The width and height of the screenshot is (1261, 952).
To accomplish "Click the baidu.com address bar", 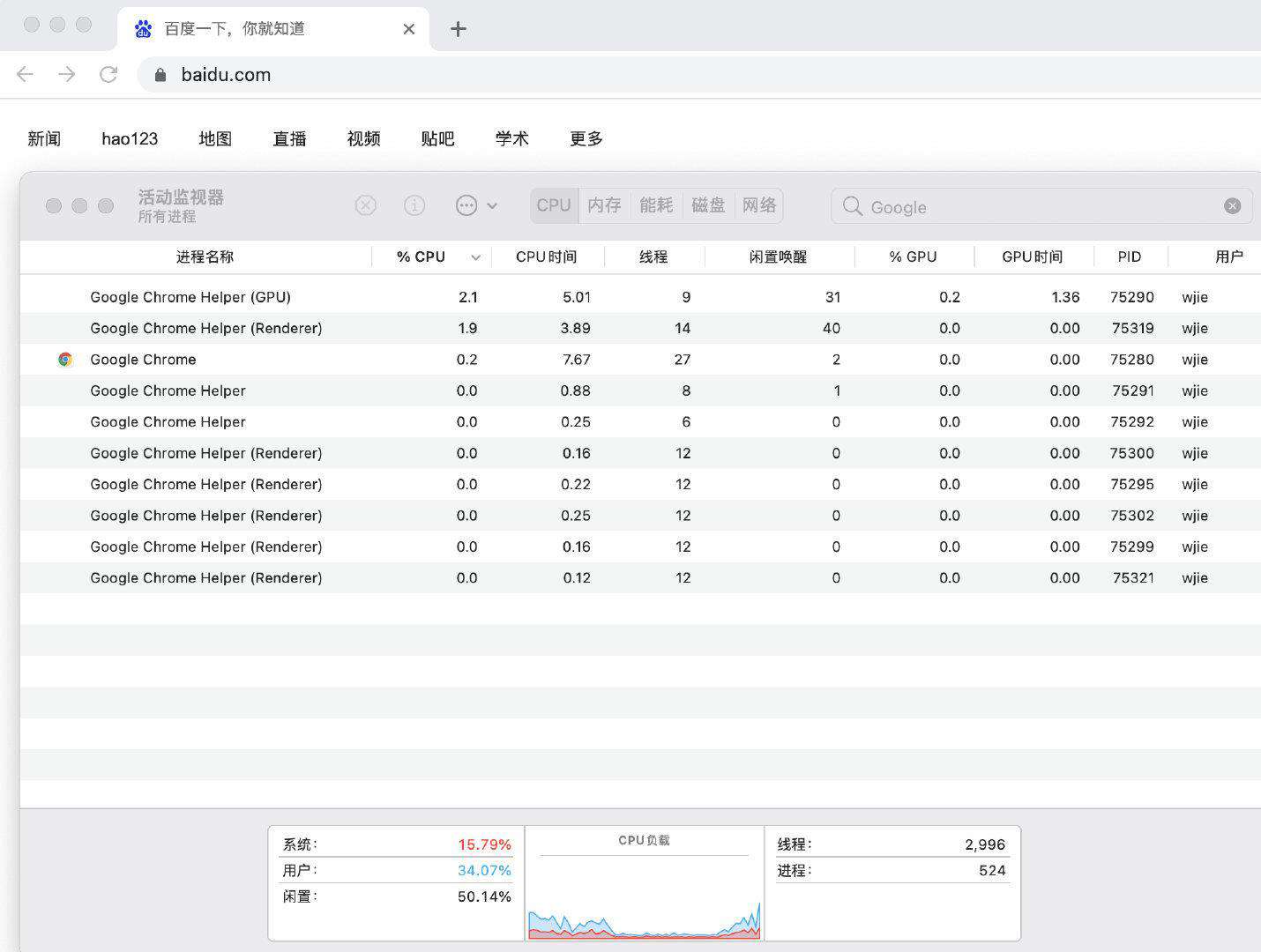I will 699,75.
